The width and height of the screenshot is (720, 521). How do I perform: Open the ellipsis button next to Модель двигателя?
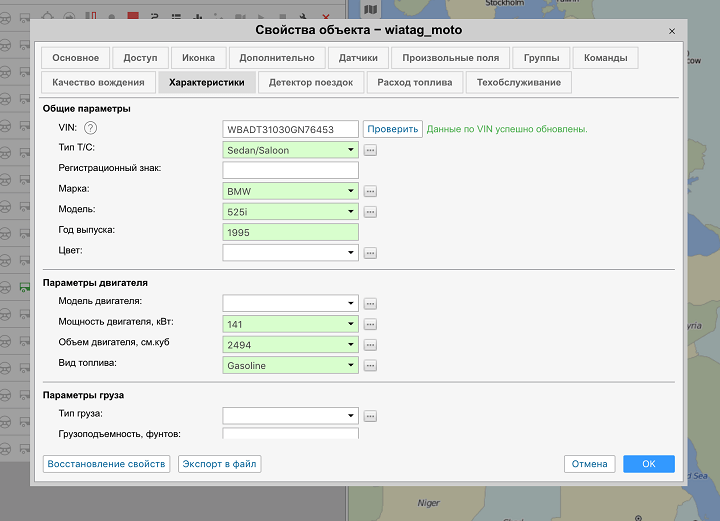370,303
